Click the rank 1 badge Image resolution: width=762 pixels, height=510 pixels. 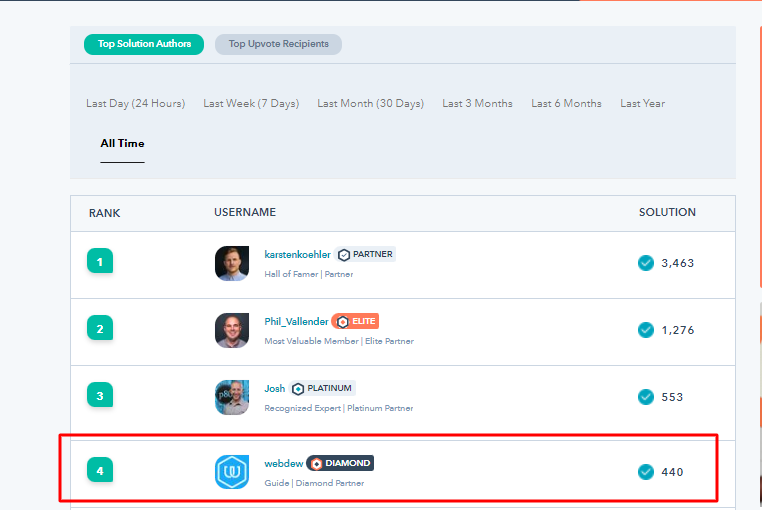pos(100,261)
